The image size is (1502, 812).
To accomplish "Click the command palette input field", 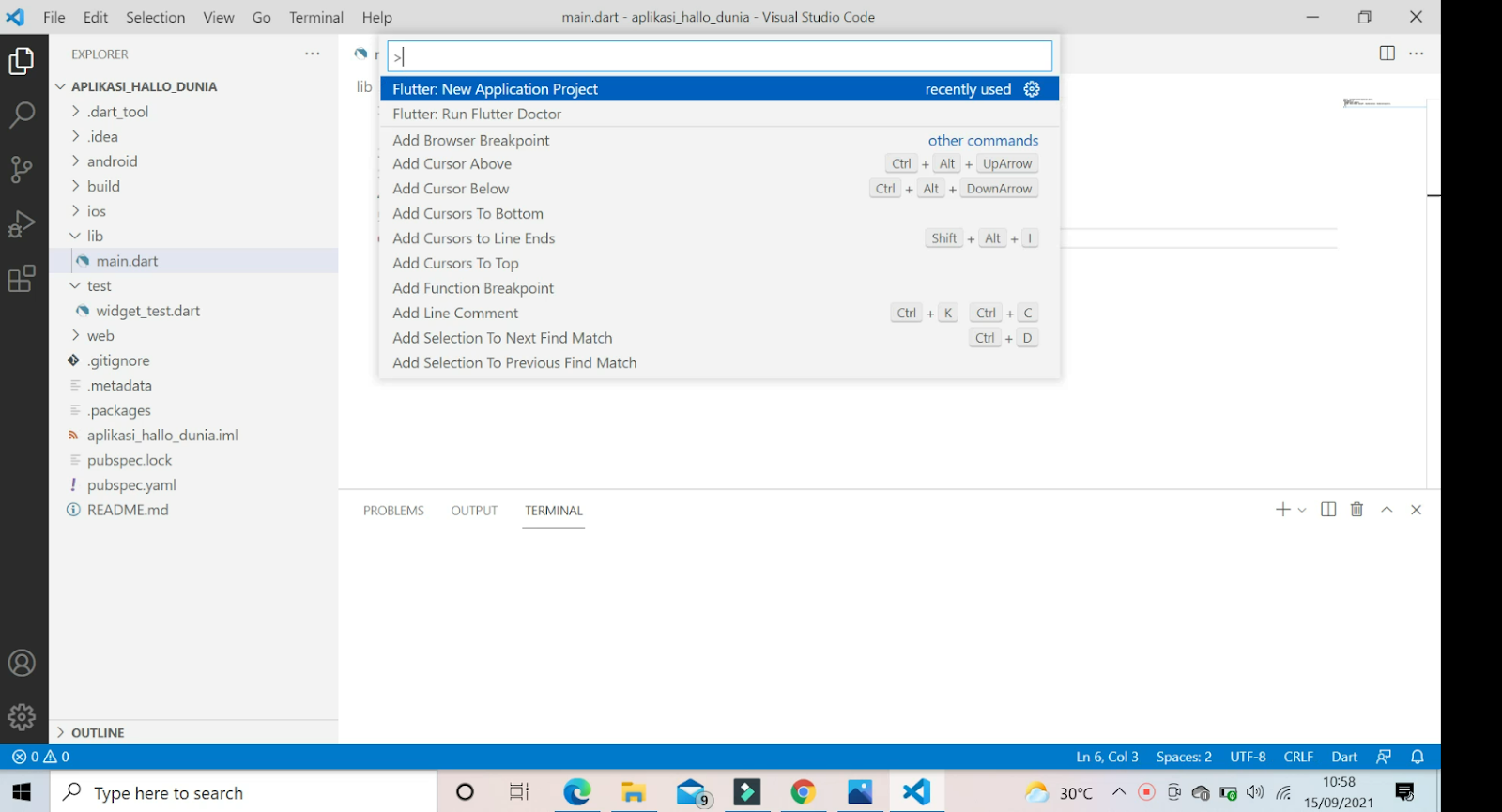I will 720,56.
